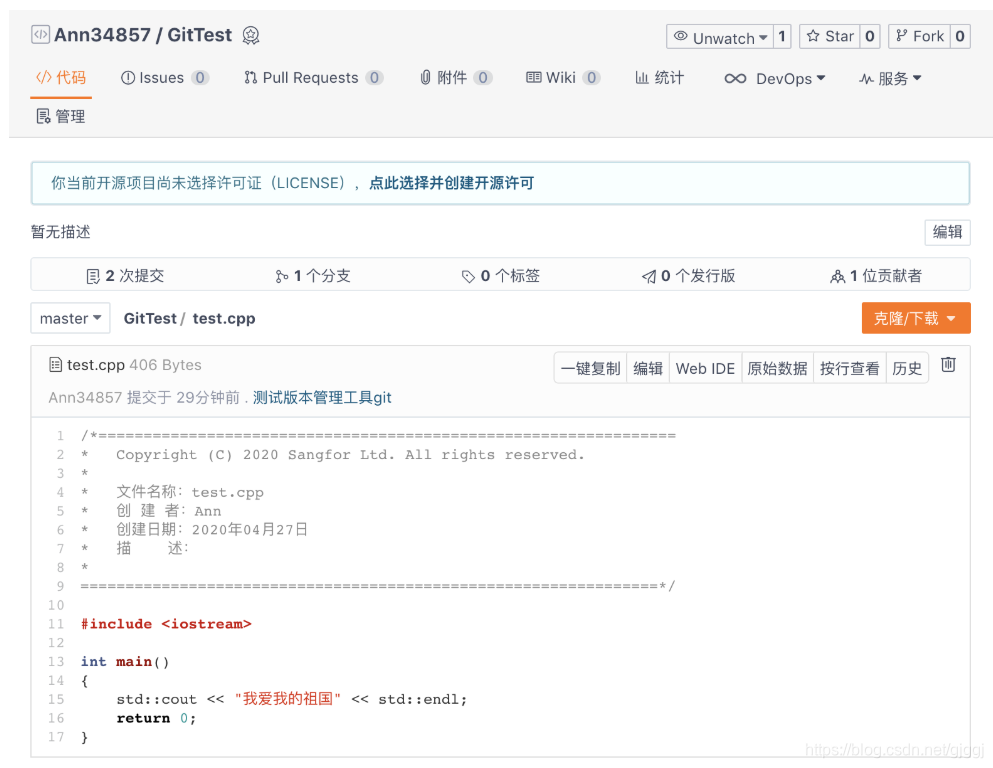This screenshot has height=768, width=993.
Task: Click the star count number
Action: [870, 37]
